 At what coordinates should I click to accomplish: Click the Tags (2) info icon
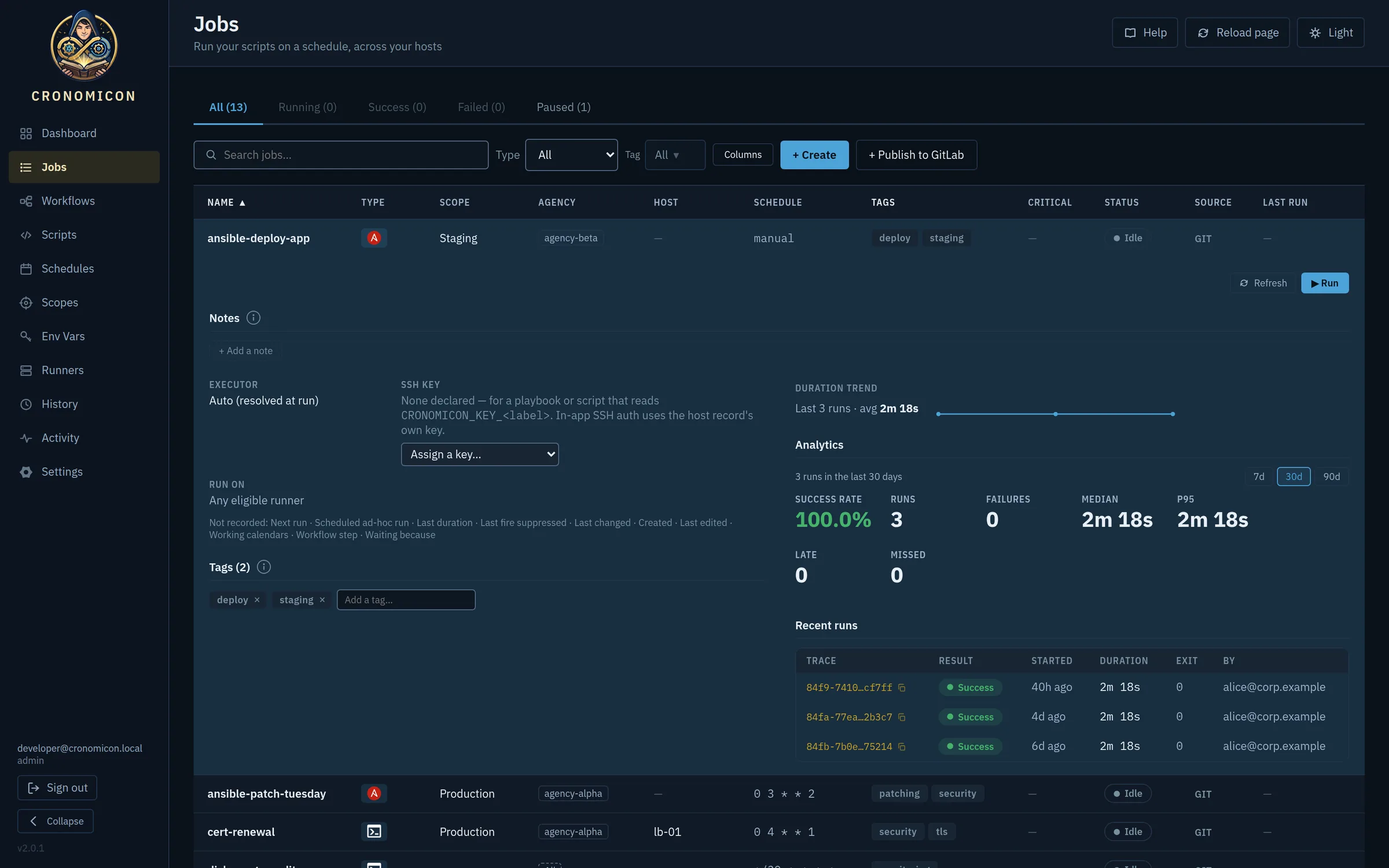pos(264,567)
